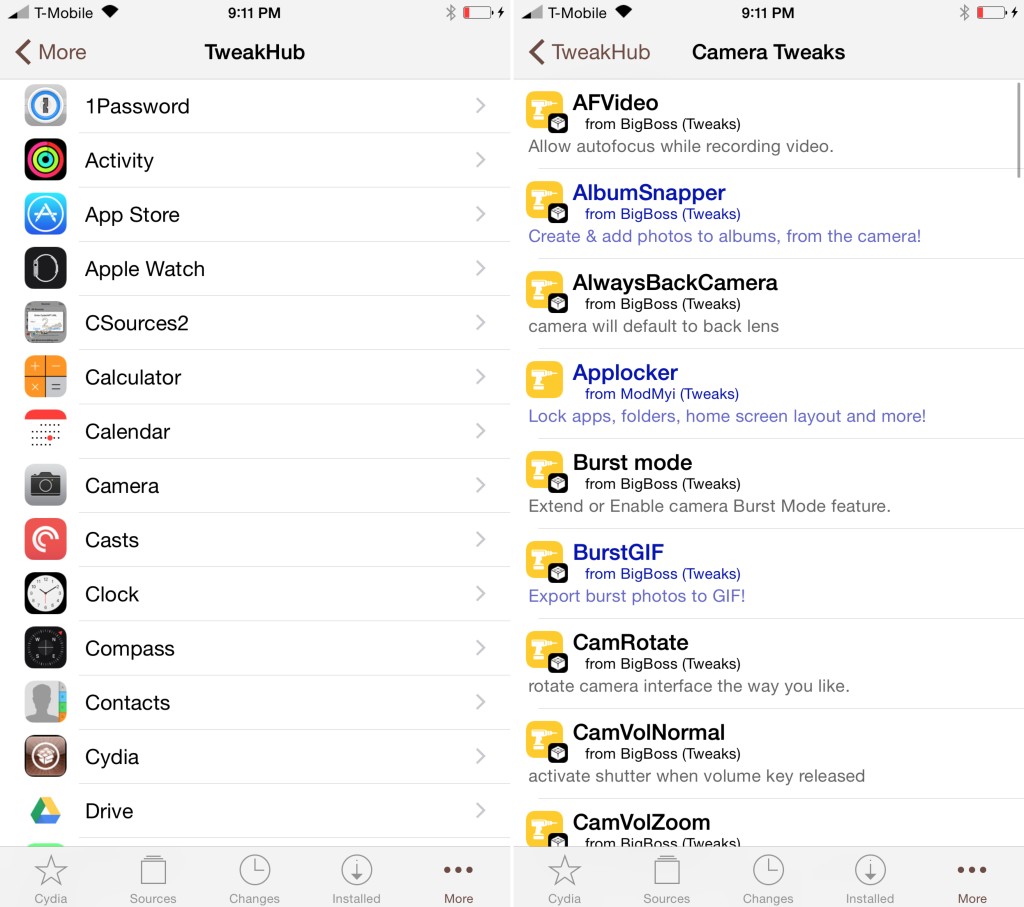Tap the Camera app icon
Screen dimensions: 1024x907
coord(45,485)
